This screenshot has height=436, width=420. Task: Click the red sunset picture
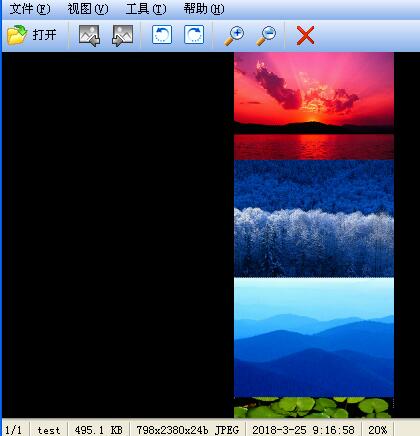pos(314,106)
